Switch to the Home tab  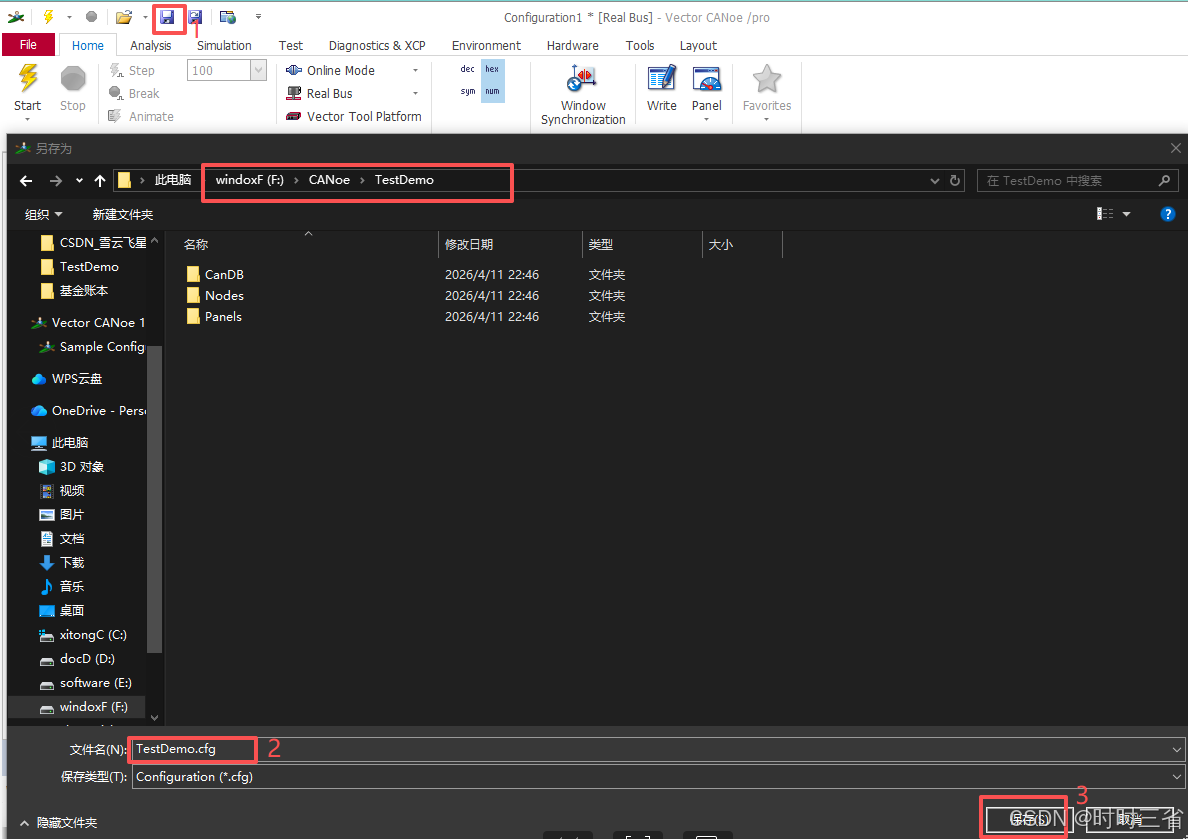click(x=88, y=45)
